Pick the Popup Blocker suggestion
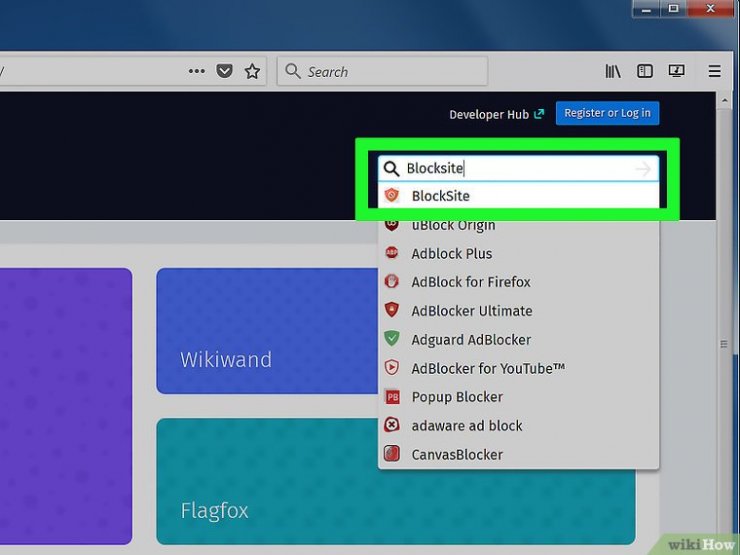This screenshot has width=740, height=555. [518, 397]
